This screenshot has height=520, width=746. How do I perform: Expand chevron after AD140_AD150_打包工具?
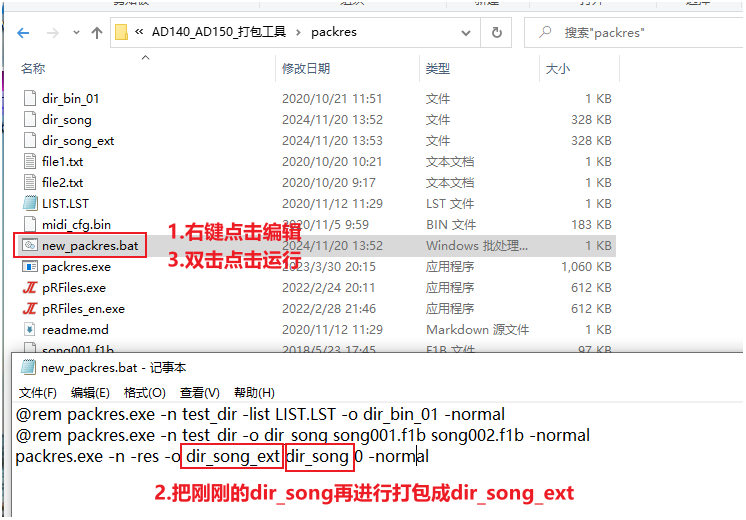[x=298, y=32]
